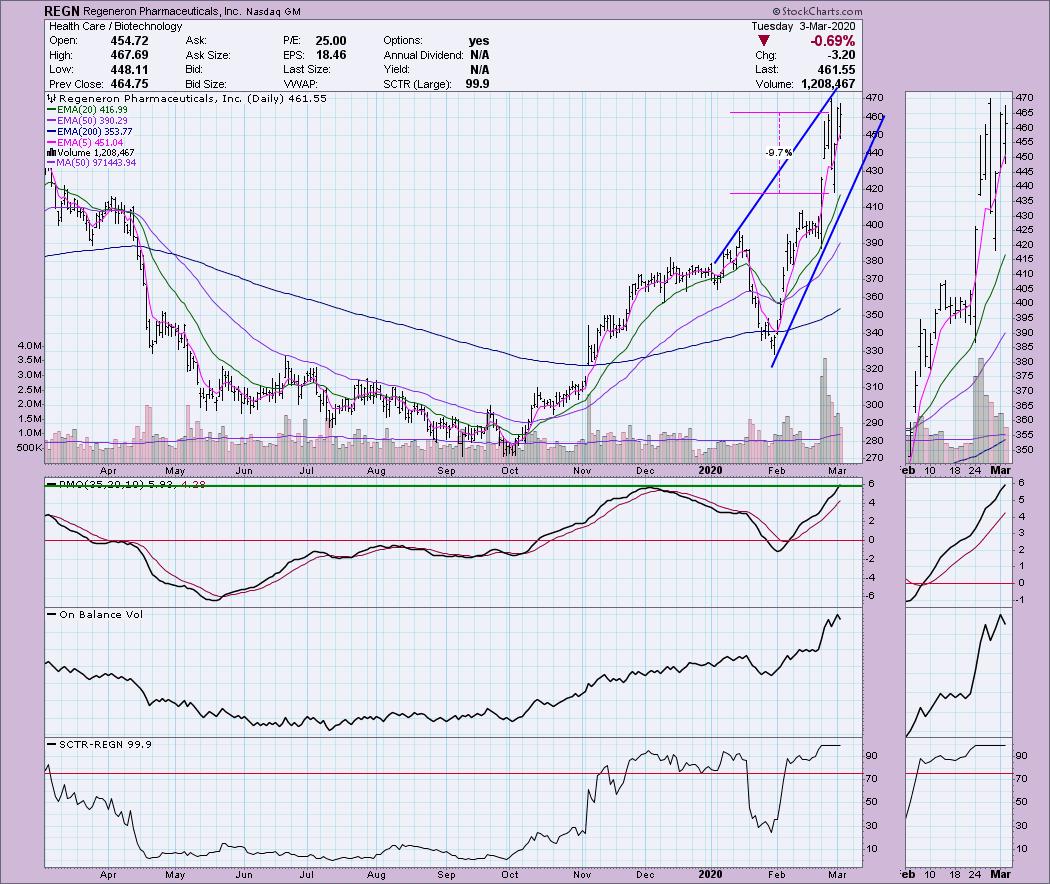This screenshot has height=884, width=1050.
Task: Click the MA(50) 971443.94 legend entry
Action: point(91,163)
